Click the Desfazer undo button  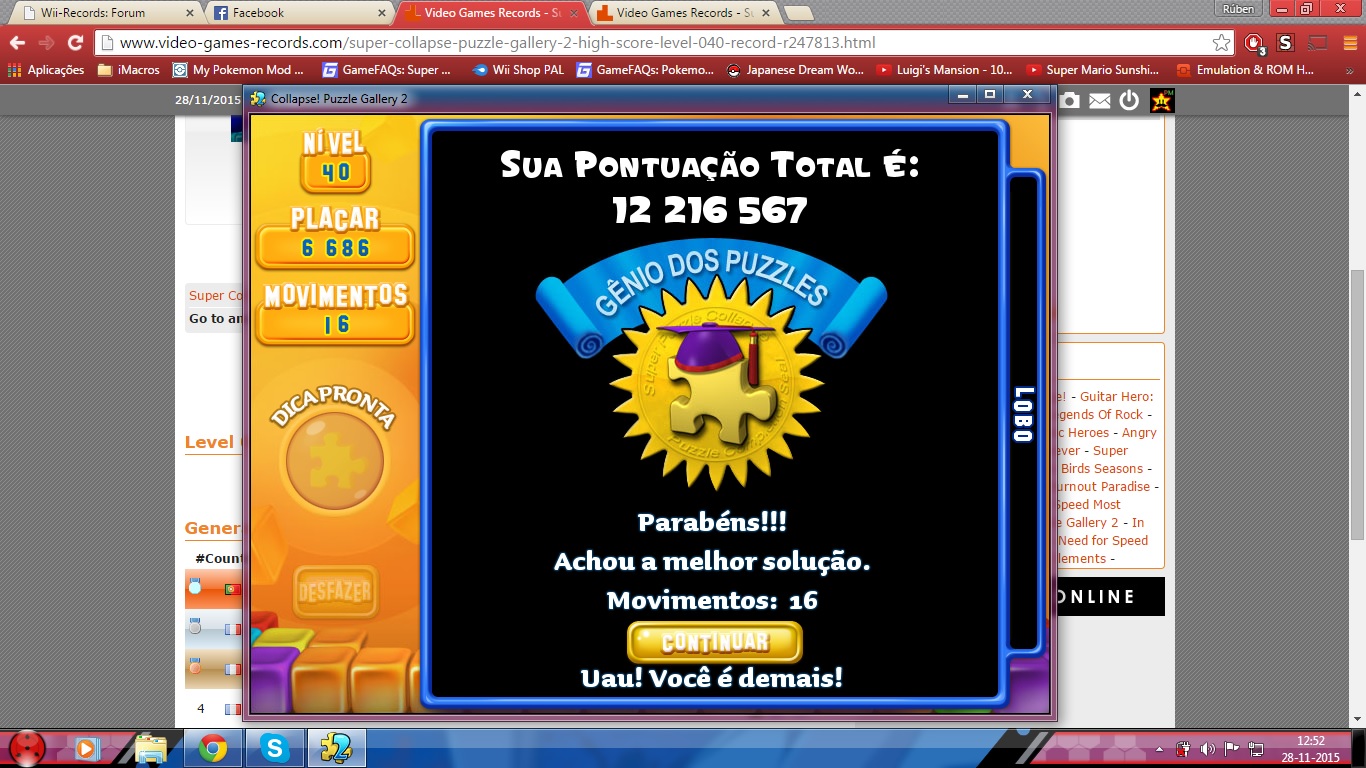pyautogui.click(x=333, y=592)
